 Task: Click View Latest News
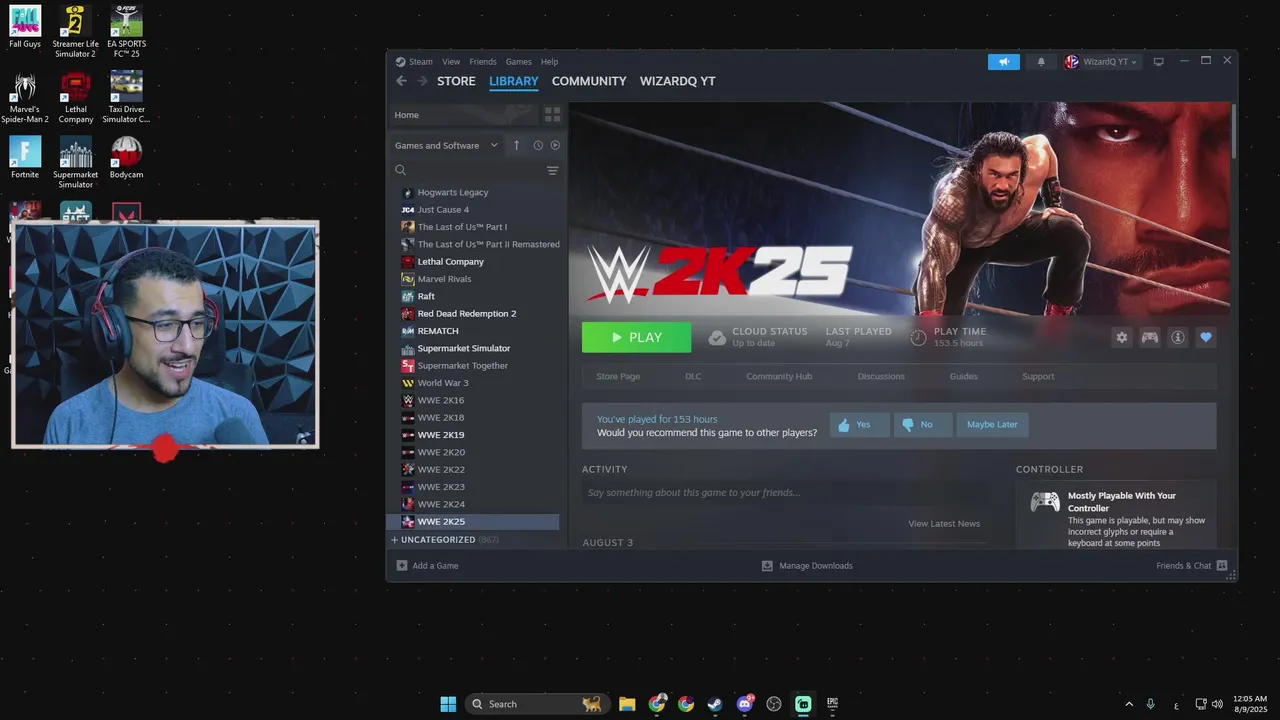coord(944,524)
